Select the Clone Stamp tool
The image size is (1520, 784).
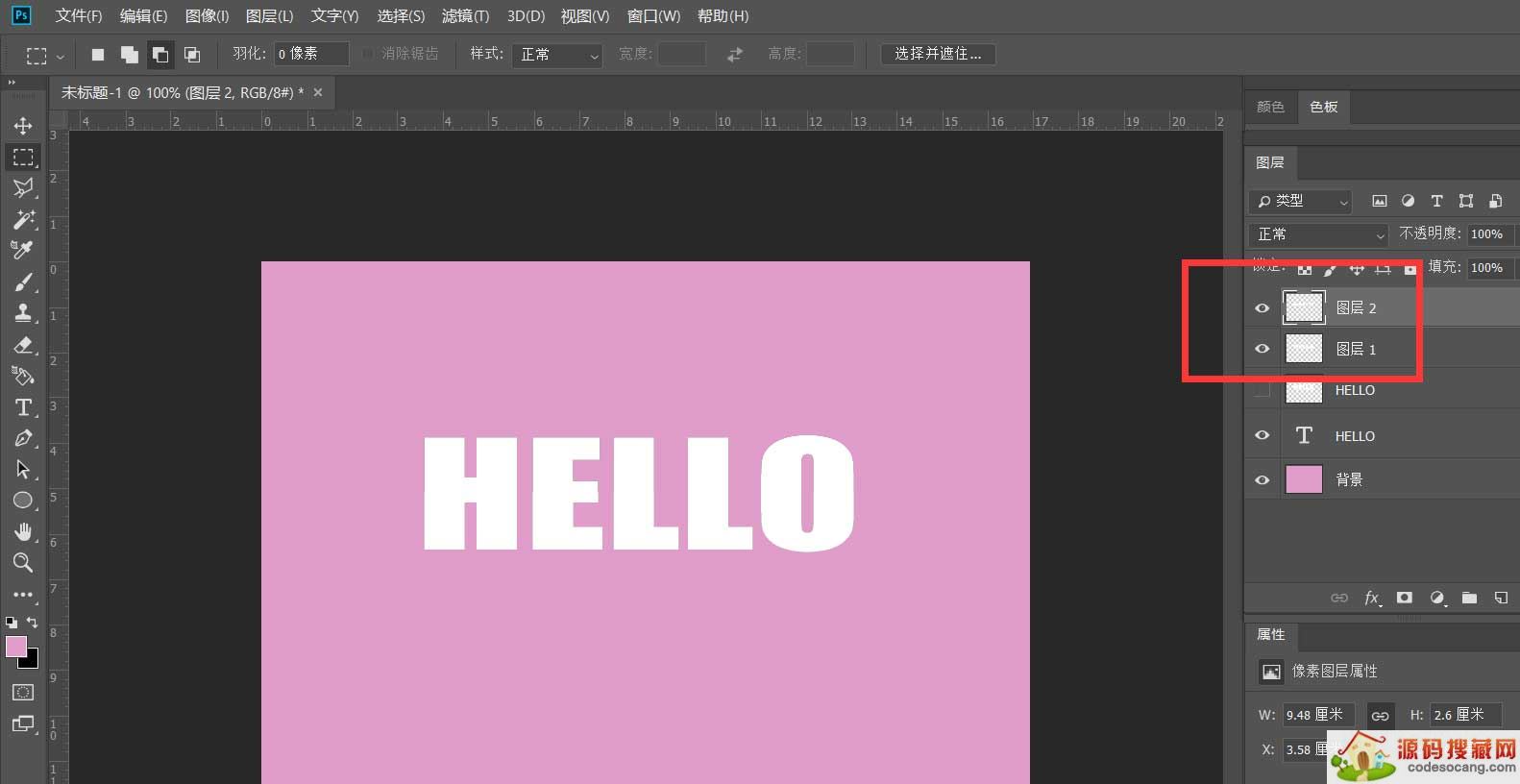[23, 312]
